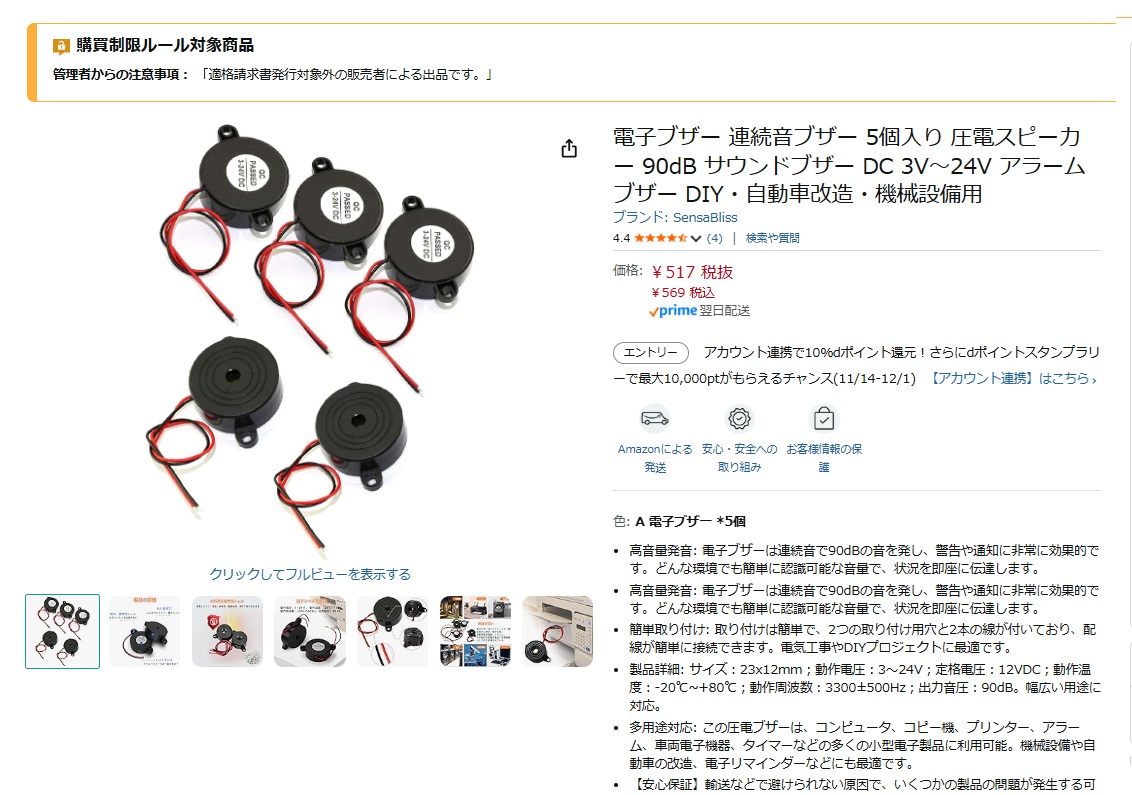Click the share icon beside product image
This screenshot has height=795, width=1132.
[x=569, y=149]
